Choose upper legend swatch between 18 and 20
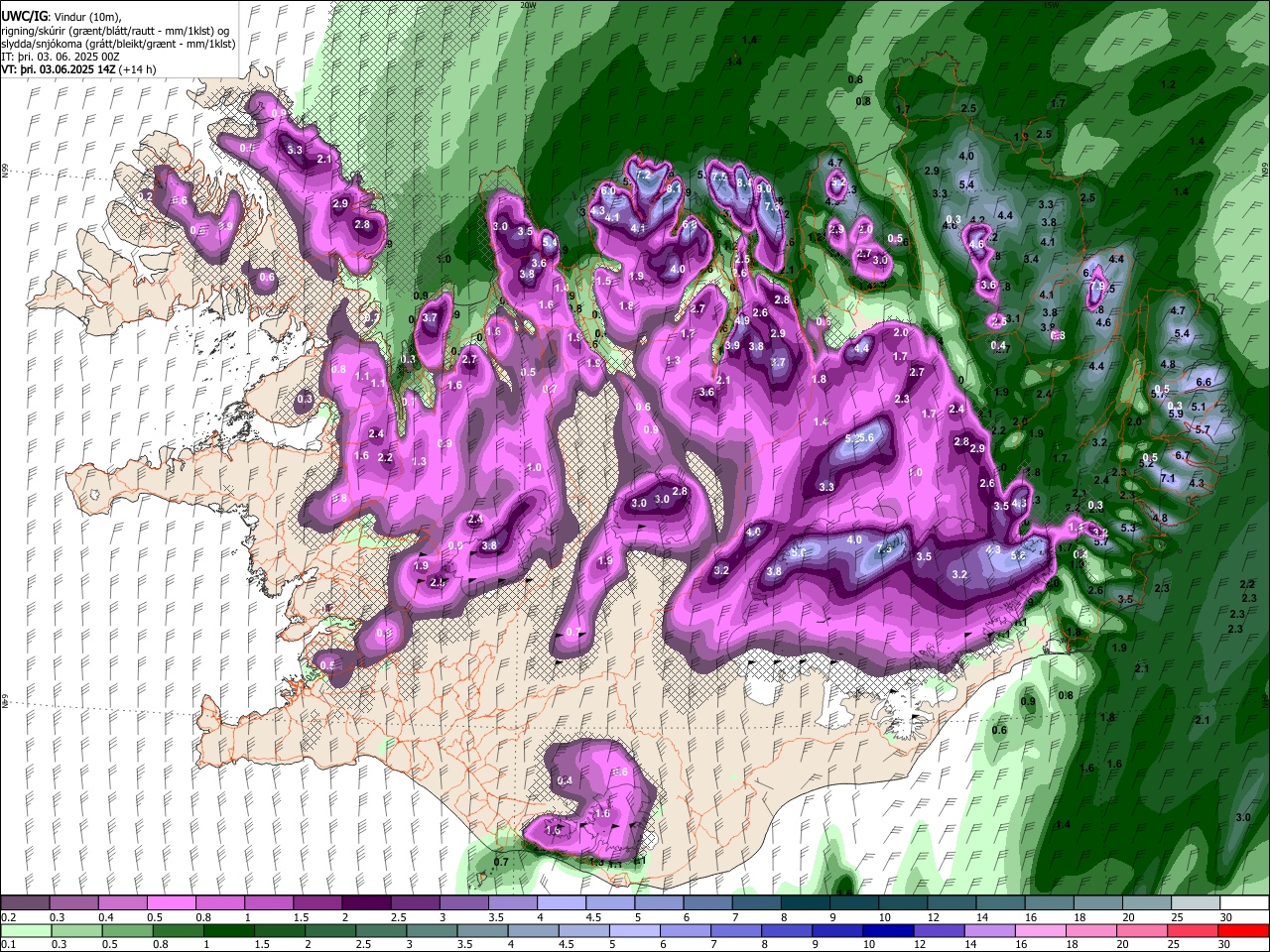 pyautogui.click(x=1097, y=903)
